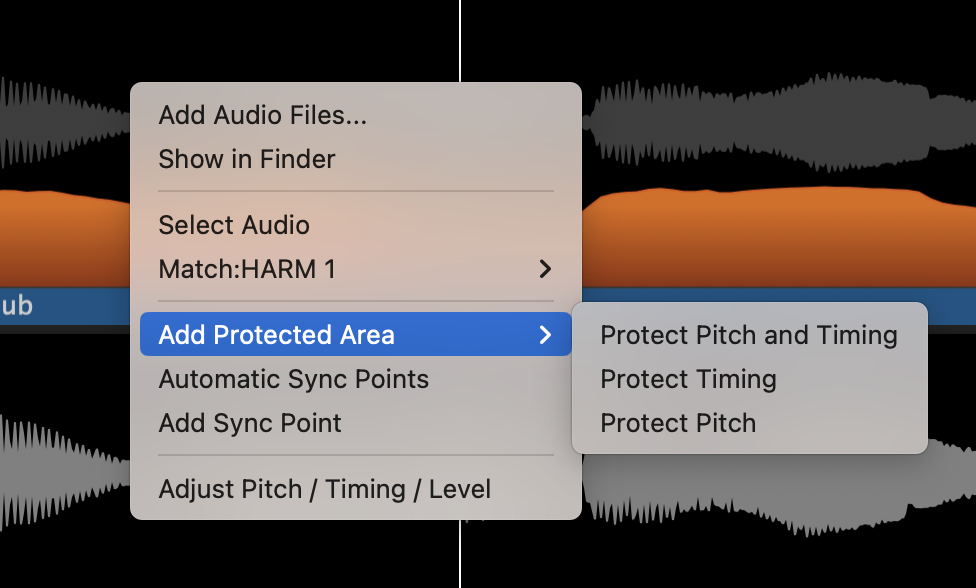Image resolution: width=976 pixels, height=588 pixels.
Task: Choose Protect Pitch and Timing
Action: 748,335
